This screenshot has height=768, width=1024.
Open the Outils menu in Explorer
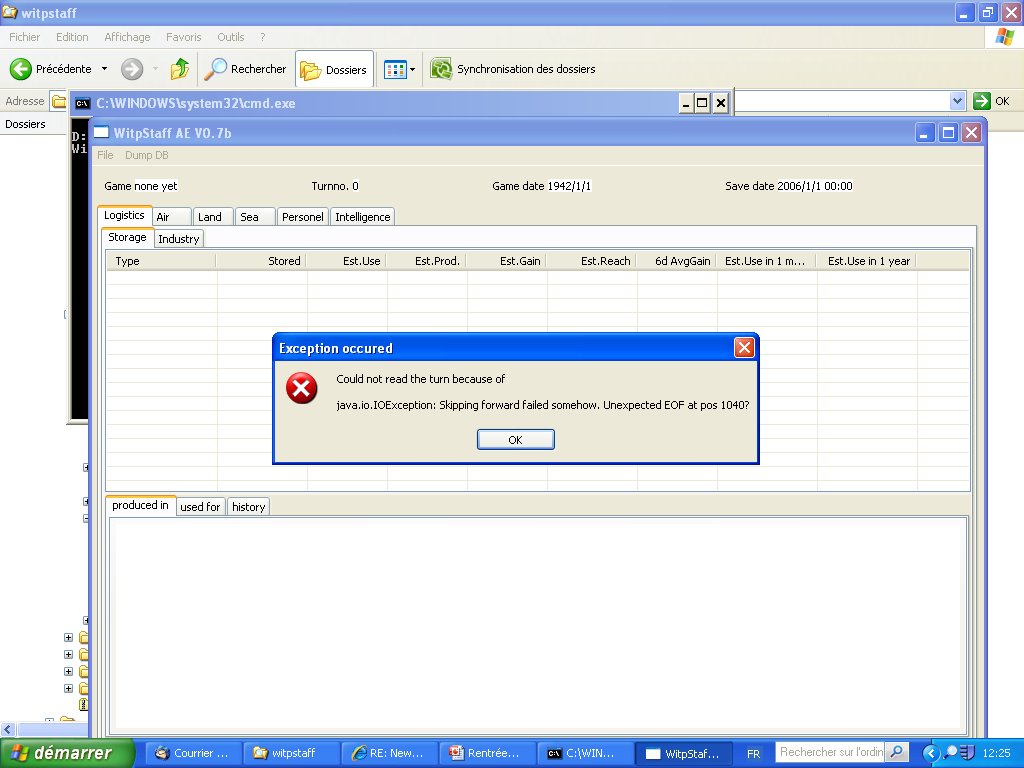pyautogui.click(x=231, y=37)
